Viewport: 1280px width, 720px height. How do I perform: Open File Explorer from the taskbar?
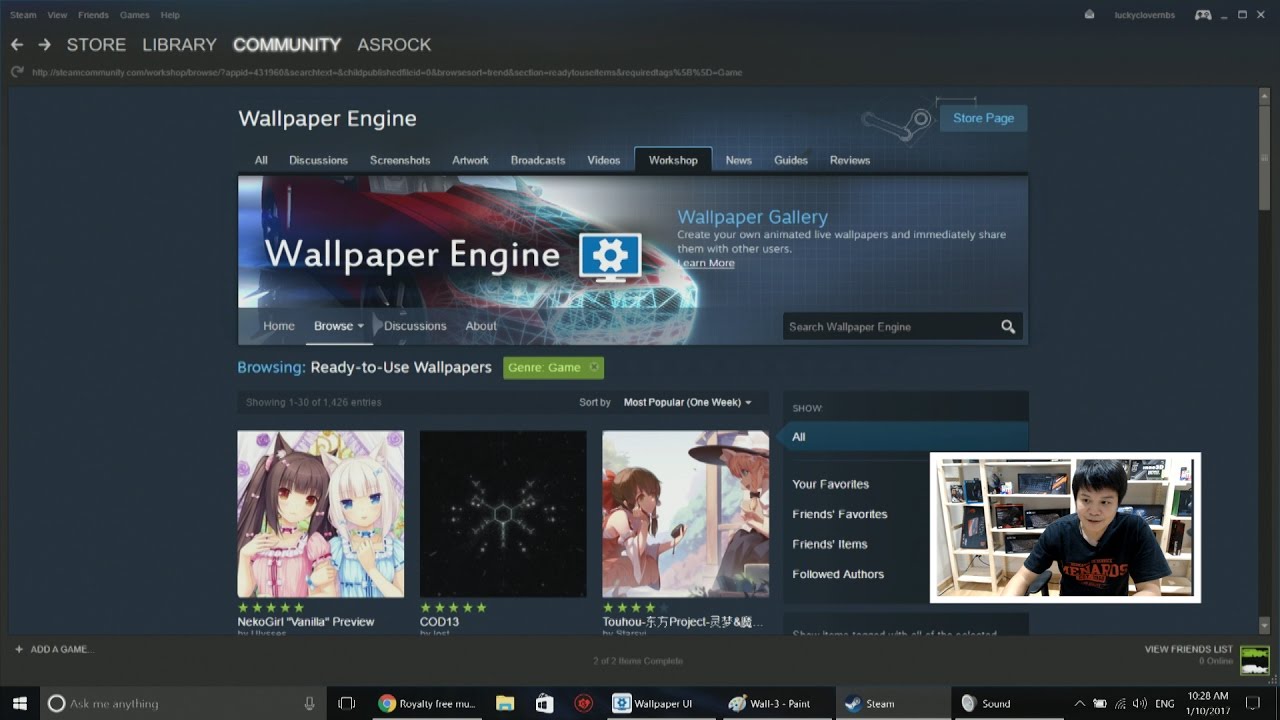(x=505, y=703)
